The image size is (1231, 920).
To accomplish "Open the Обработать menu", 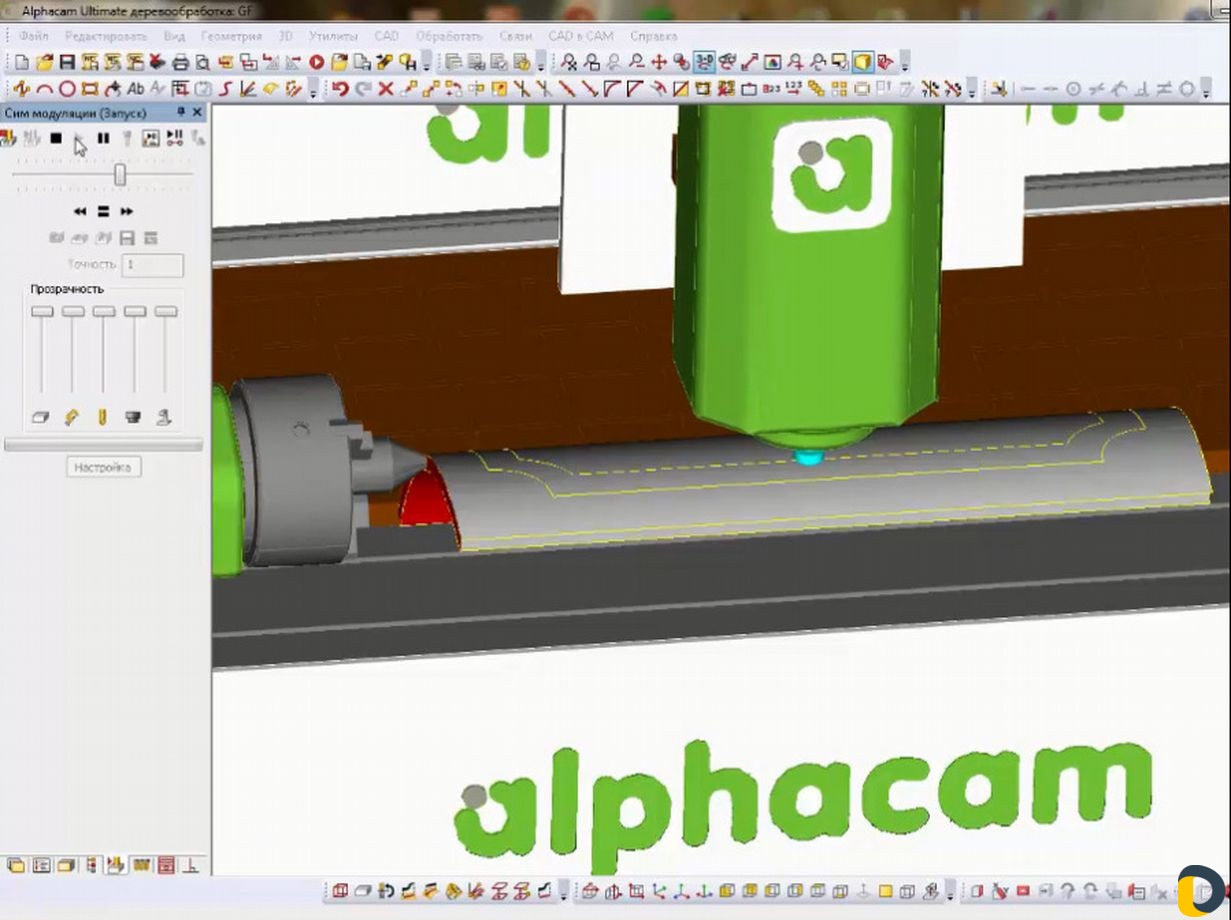I will click(449, 36).
